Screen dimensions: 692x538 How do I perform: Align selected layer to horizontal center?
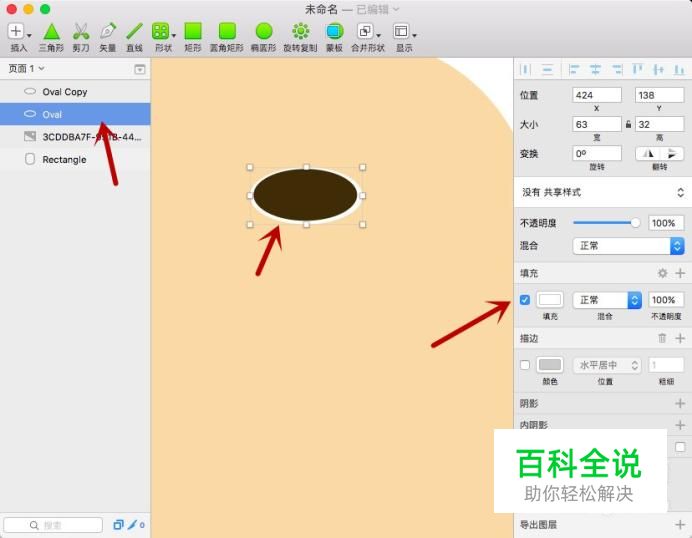coord(595,69)
